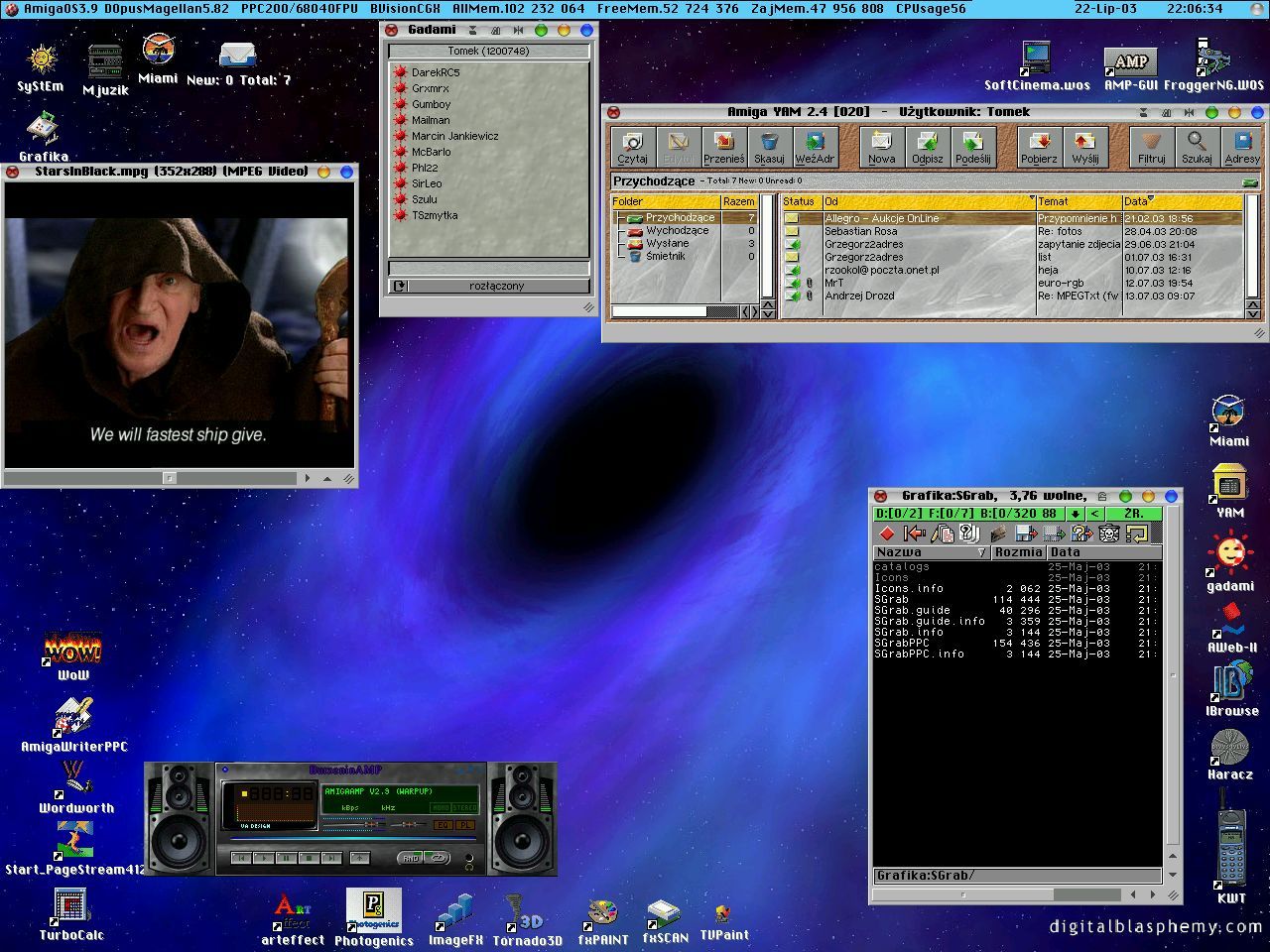The image size is (1270, 952).
Task: Toggle the PL playlist button in AmigaAMP
Action: pos(465,825)
